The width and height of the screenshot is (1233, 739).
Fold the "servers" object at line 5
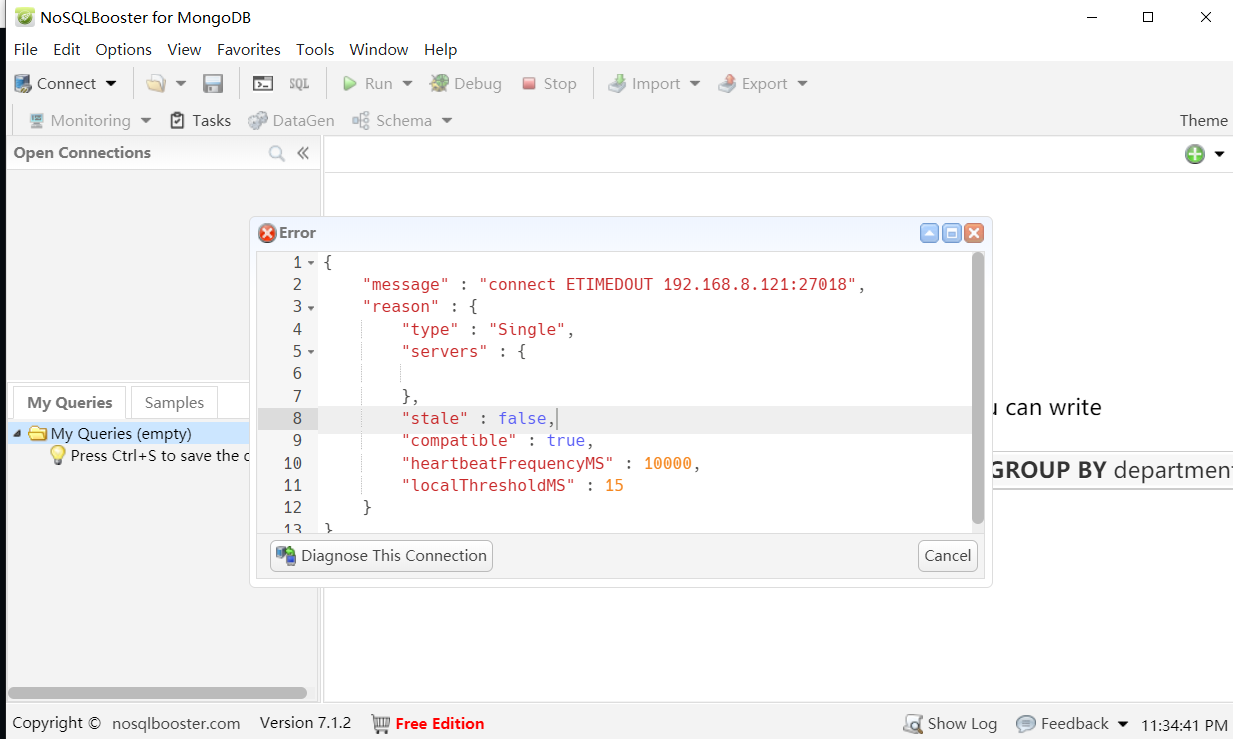pyautogui.click(x=311, y=352)
